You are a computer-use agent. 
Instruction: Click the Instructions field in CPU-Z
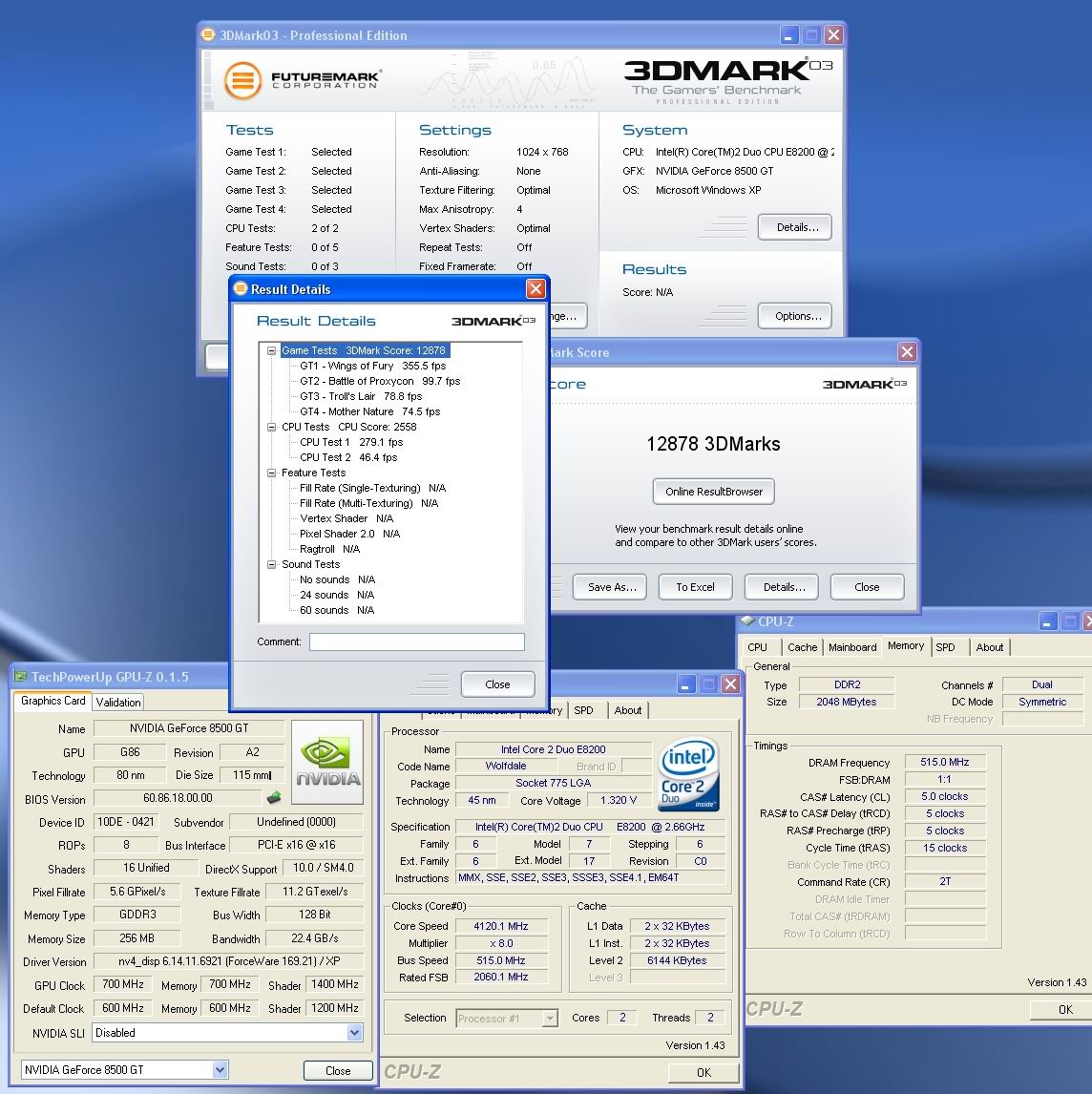[590, 877]
